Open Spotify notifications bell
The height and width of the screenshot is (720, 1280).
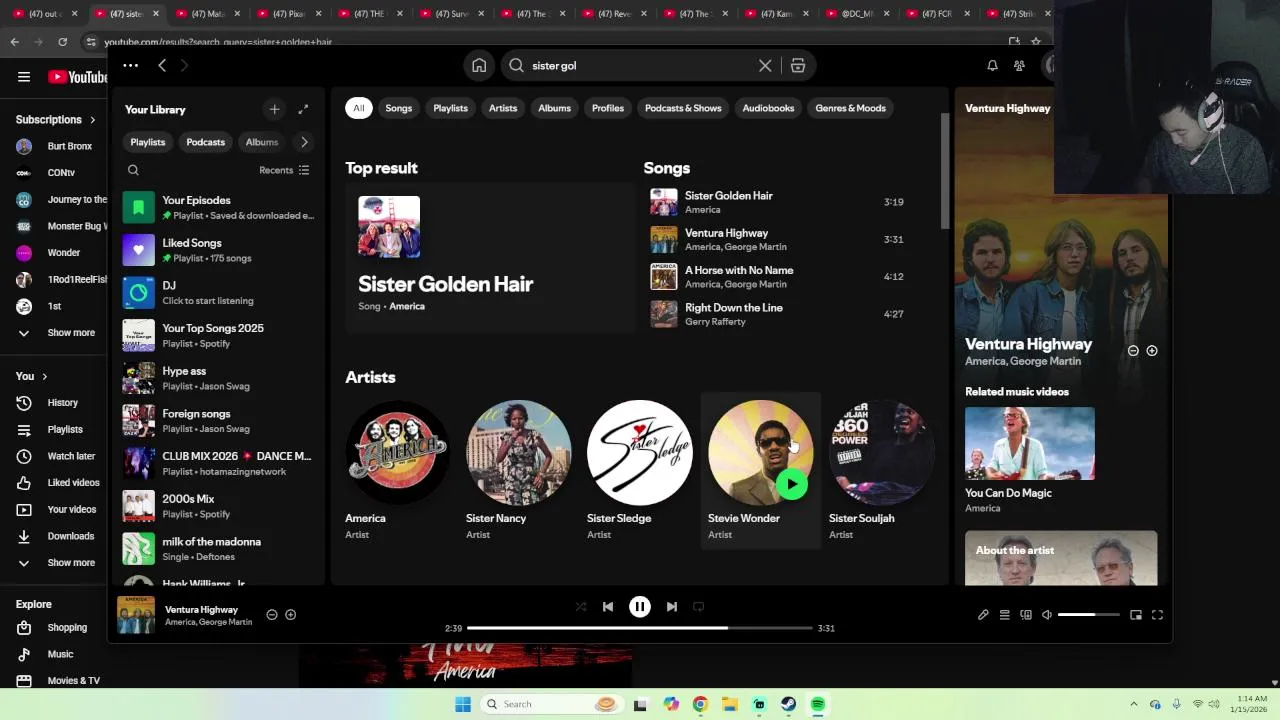(x=992, y=65)
